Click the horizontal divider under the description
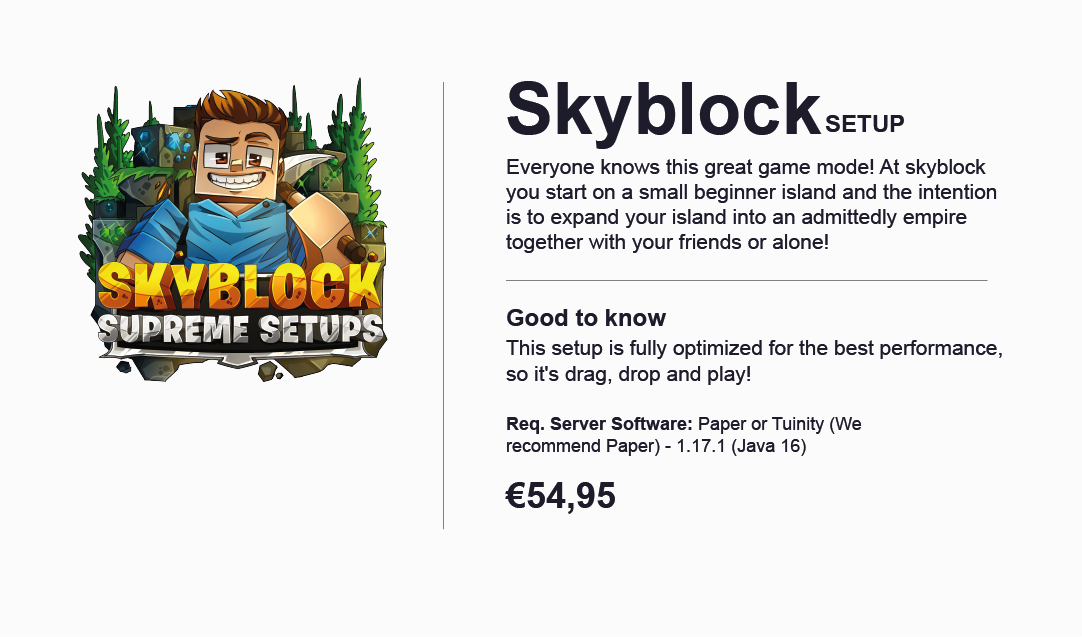 747,281
